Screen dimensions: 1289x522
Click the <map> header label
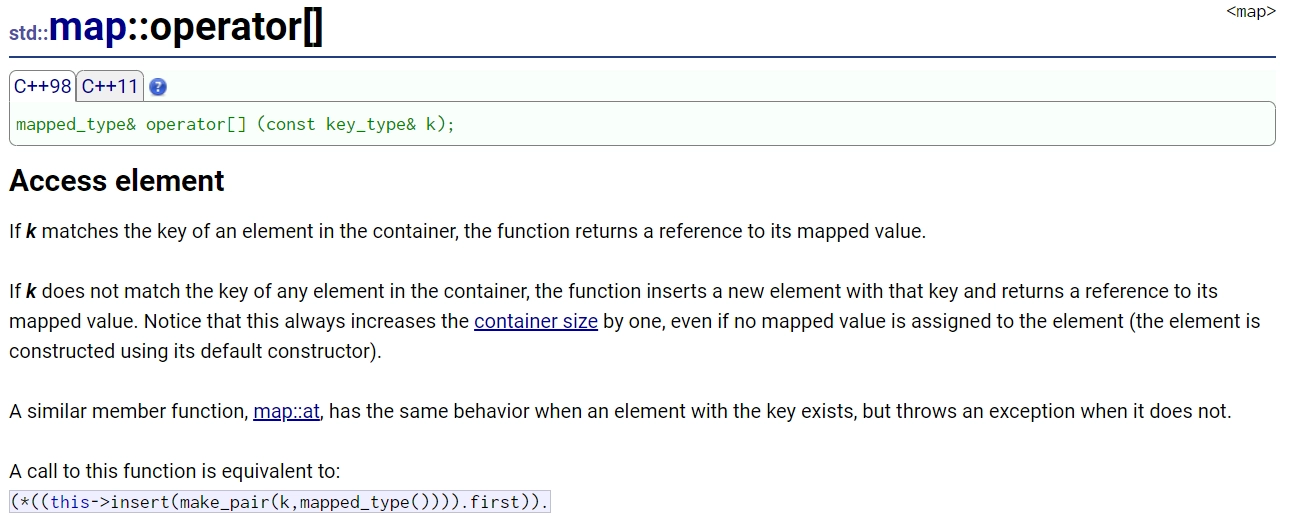[x=1251, y=12]
